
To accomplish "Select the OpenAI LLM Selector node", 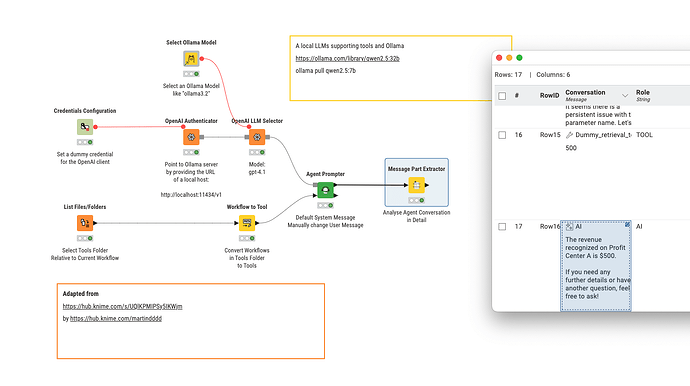I will (257, 137).
